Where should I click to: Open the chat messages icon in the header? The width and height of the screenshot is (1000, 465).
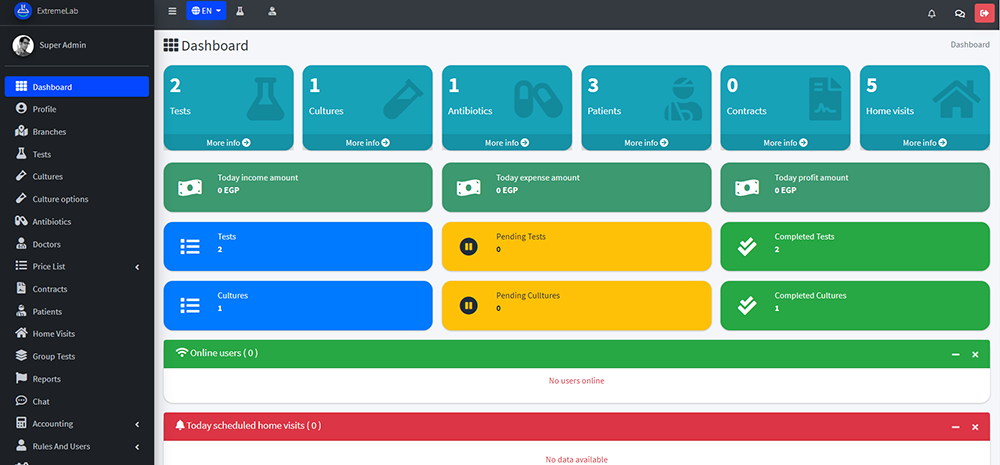(x=959, y=13)
